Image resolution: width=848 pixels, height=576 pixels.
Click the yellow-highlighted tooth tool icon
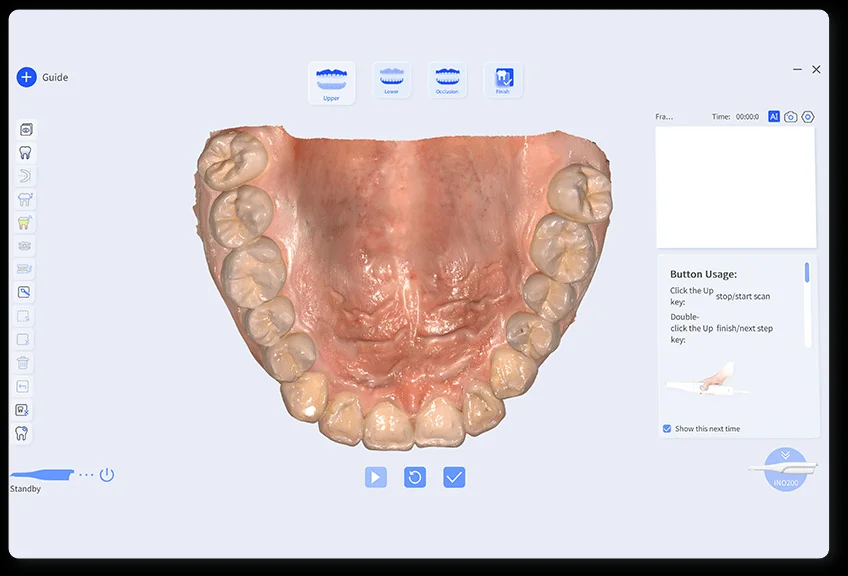click(x=25, y=223)
